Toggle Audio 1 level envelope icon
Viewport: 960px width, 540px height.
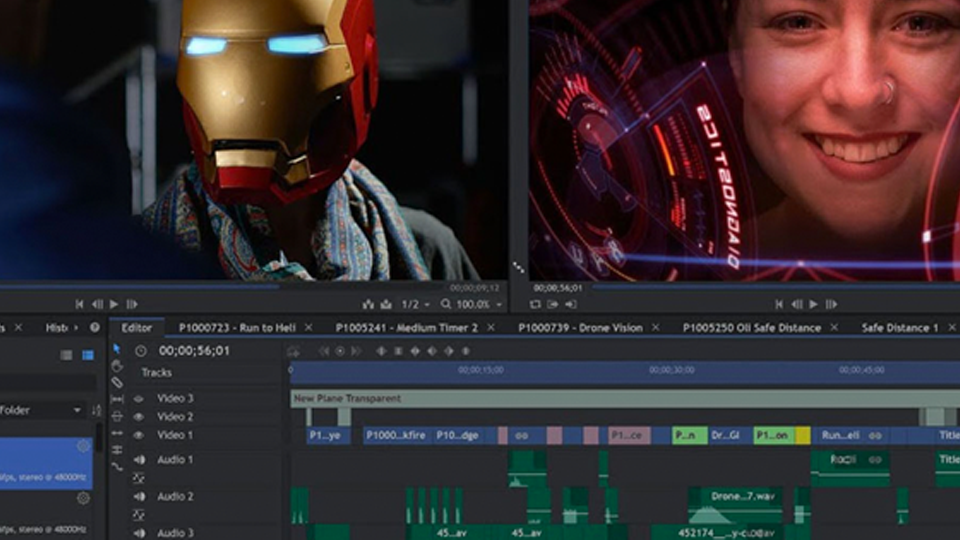click(140, 478)
